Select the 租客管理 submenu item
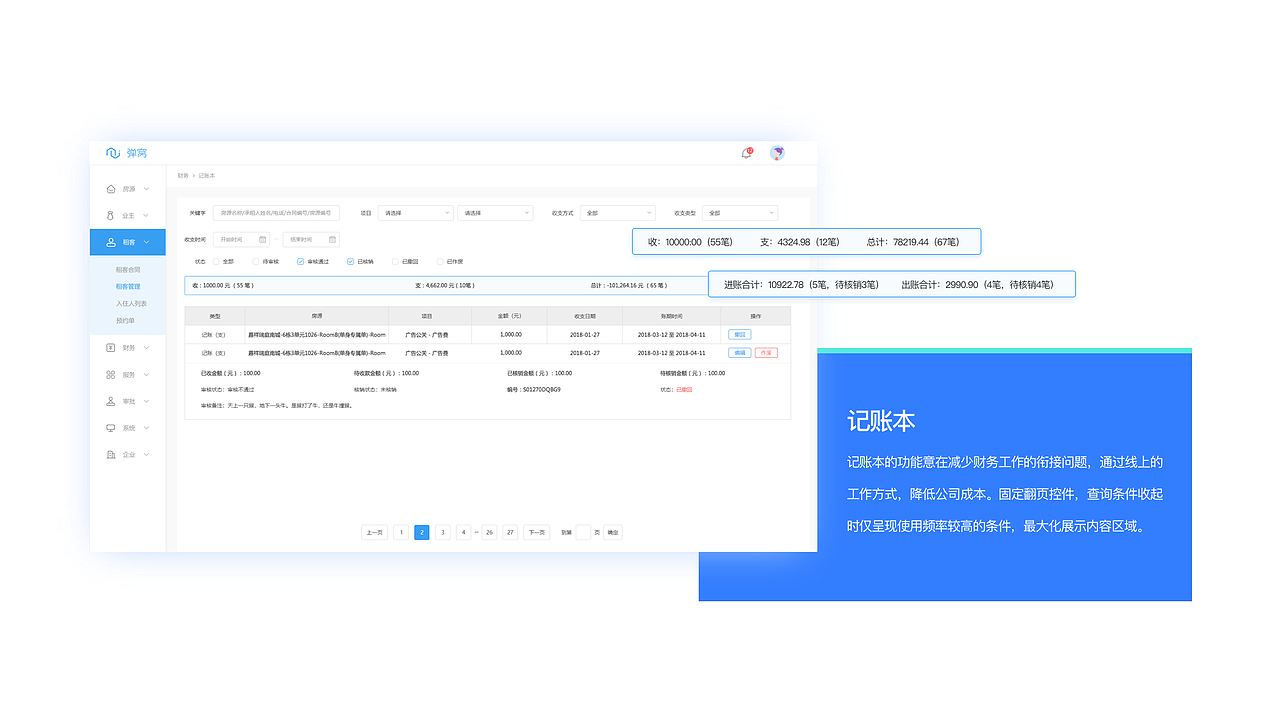This screenshot has width=1280, height=720. (x=127, y=287)
